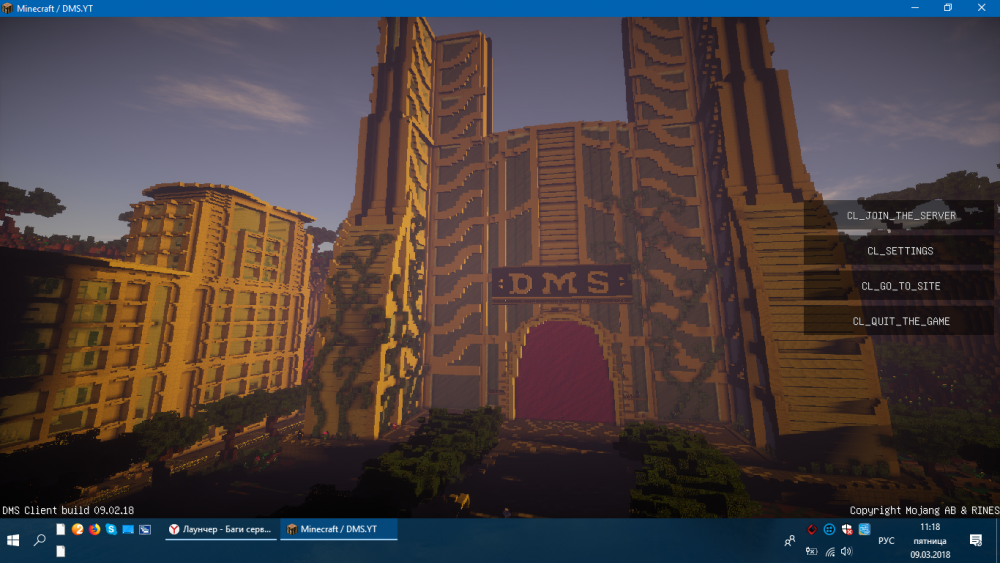Image resolution: width=1000 pixels, height=563 pixels.
Task: Open the Action Center notifications icon
Action: point(976,541)
